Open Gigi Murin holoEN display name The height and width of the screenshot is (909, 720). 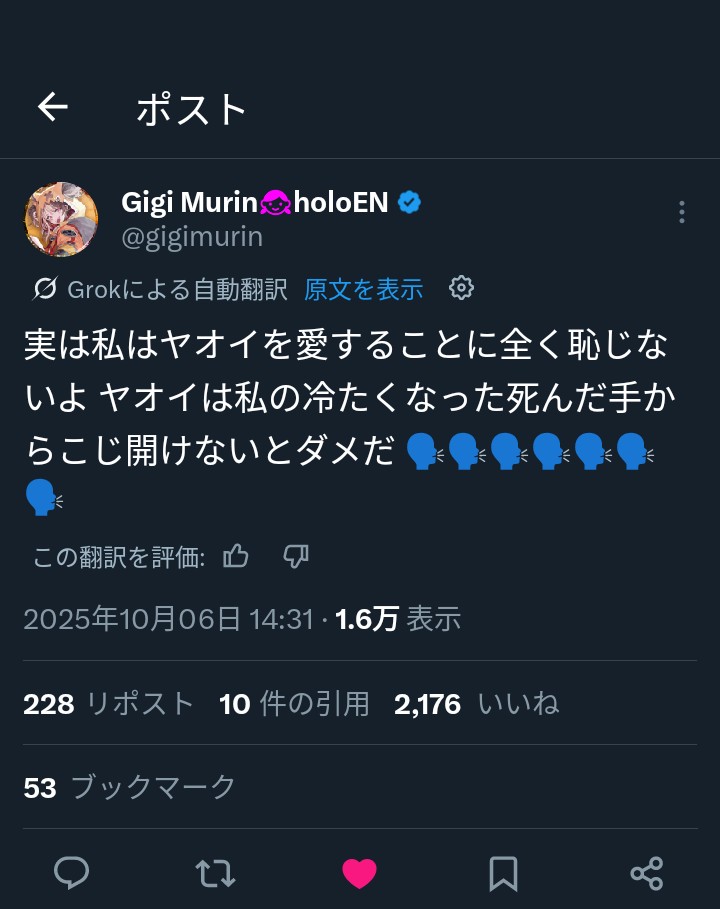[x=254, y=202]
